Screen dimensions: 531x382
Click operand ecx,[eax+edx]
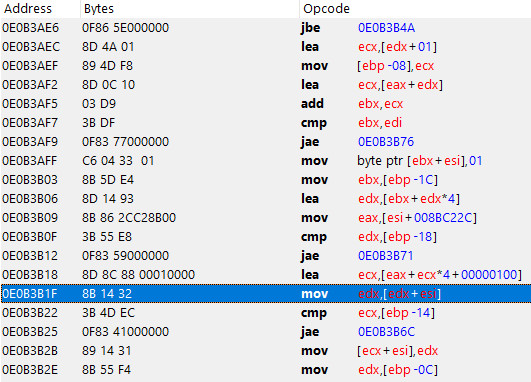(400, 85)
